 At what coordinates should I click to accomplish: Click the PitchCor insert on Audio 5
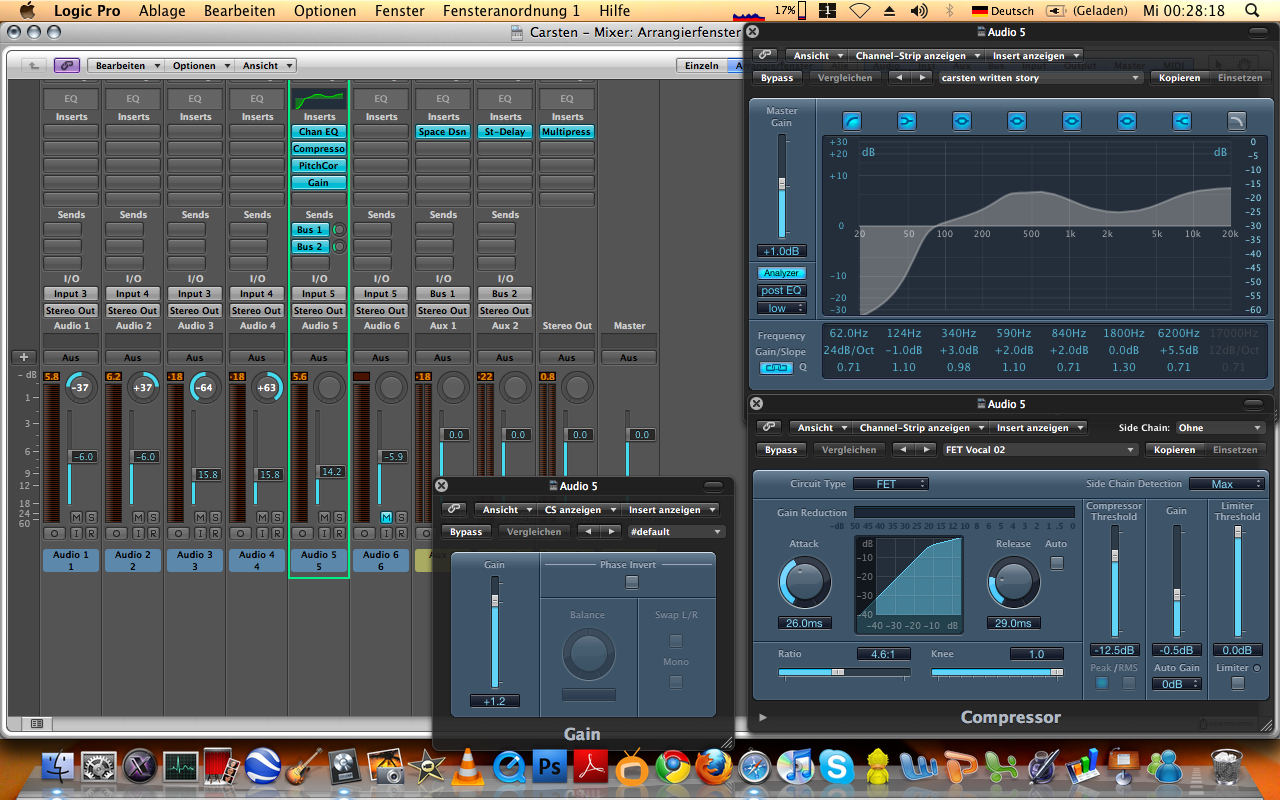[x=319, y=165]
